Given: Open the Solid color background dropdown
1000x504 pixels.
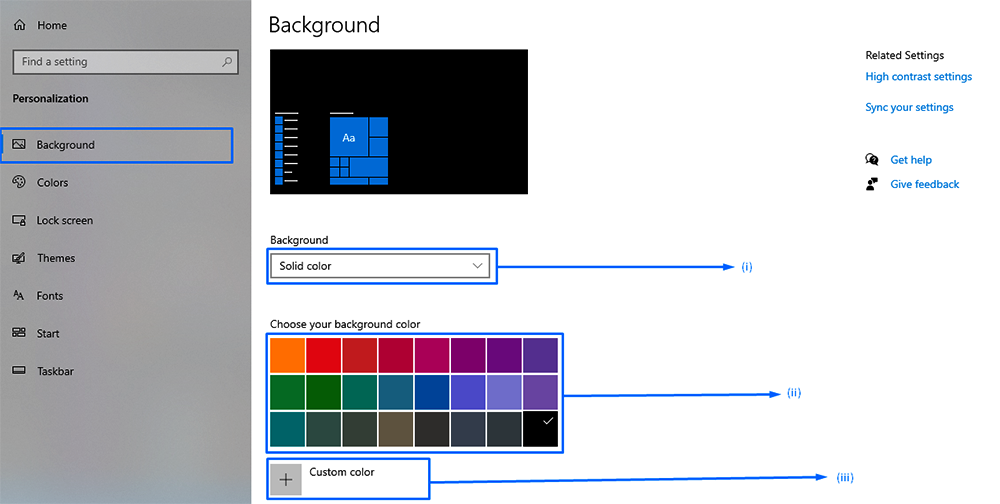Looking at the screenshot, I should coord(380,266).
